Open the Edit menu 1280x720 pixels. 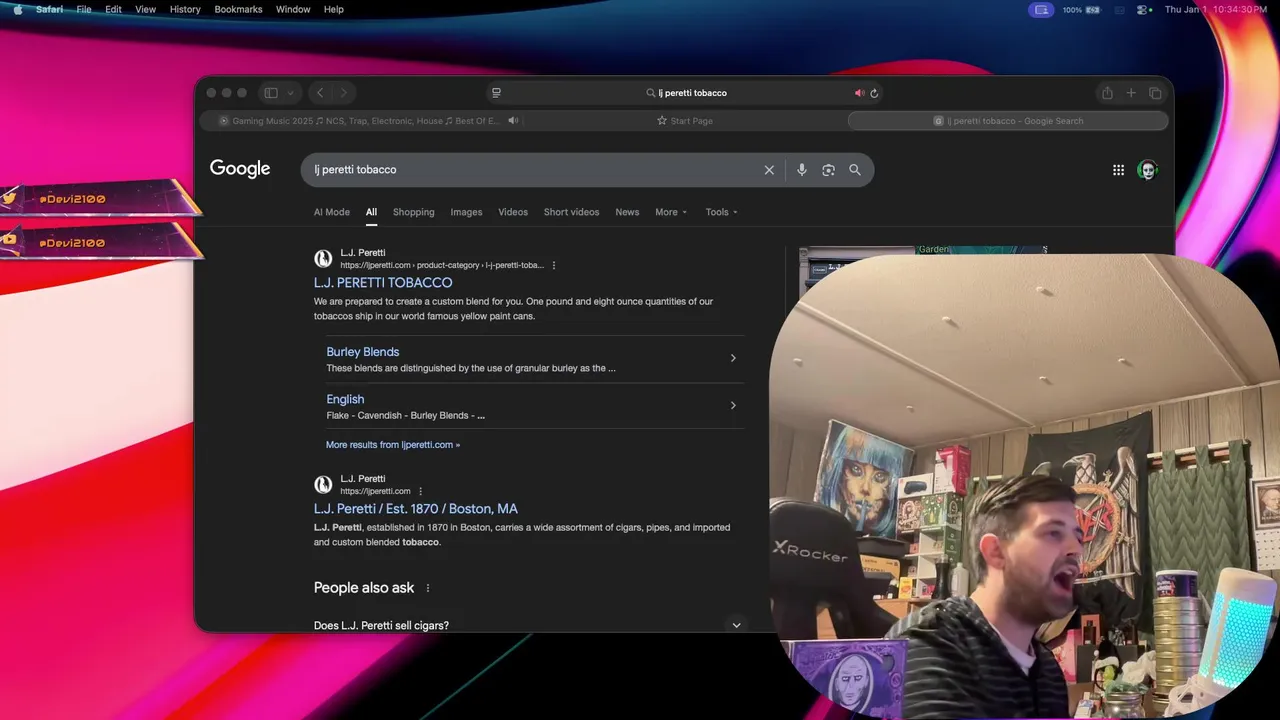pyautogui.click(x=113, y=9)
